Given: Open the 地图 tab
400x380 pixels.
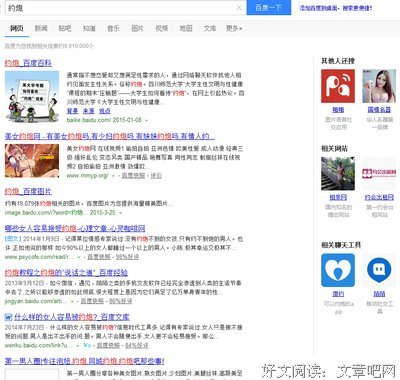Looking at the screenshot, I should click(x=186, y=28).
